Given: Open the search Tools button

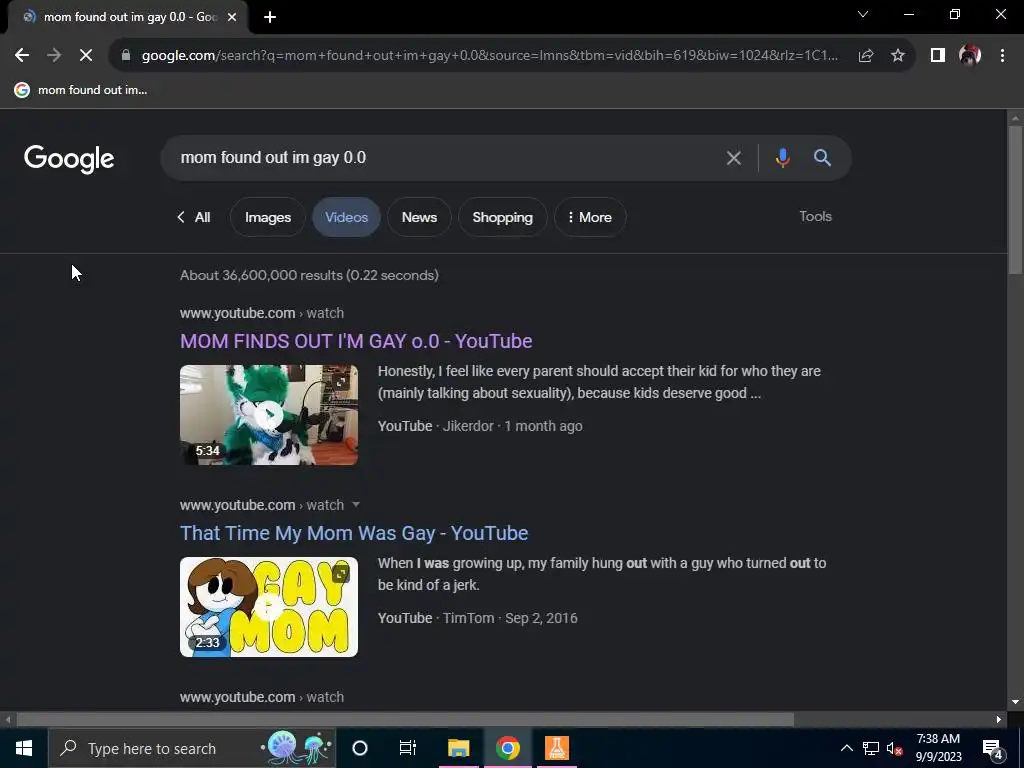Looking at the screenshot, I should click(x=816, y=216).
